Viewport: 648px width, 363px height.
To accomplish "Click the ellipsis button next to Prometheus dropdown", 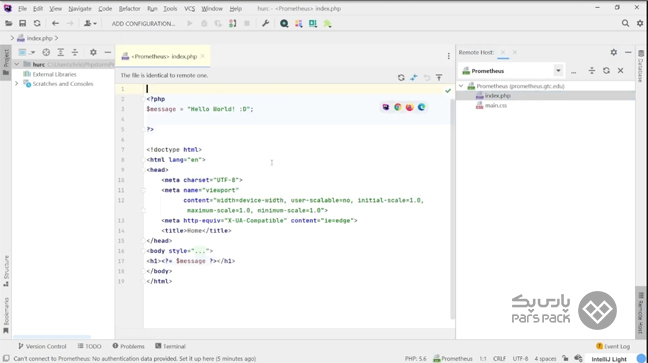I will pos(574,71).
